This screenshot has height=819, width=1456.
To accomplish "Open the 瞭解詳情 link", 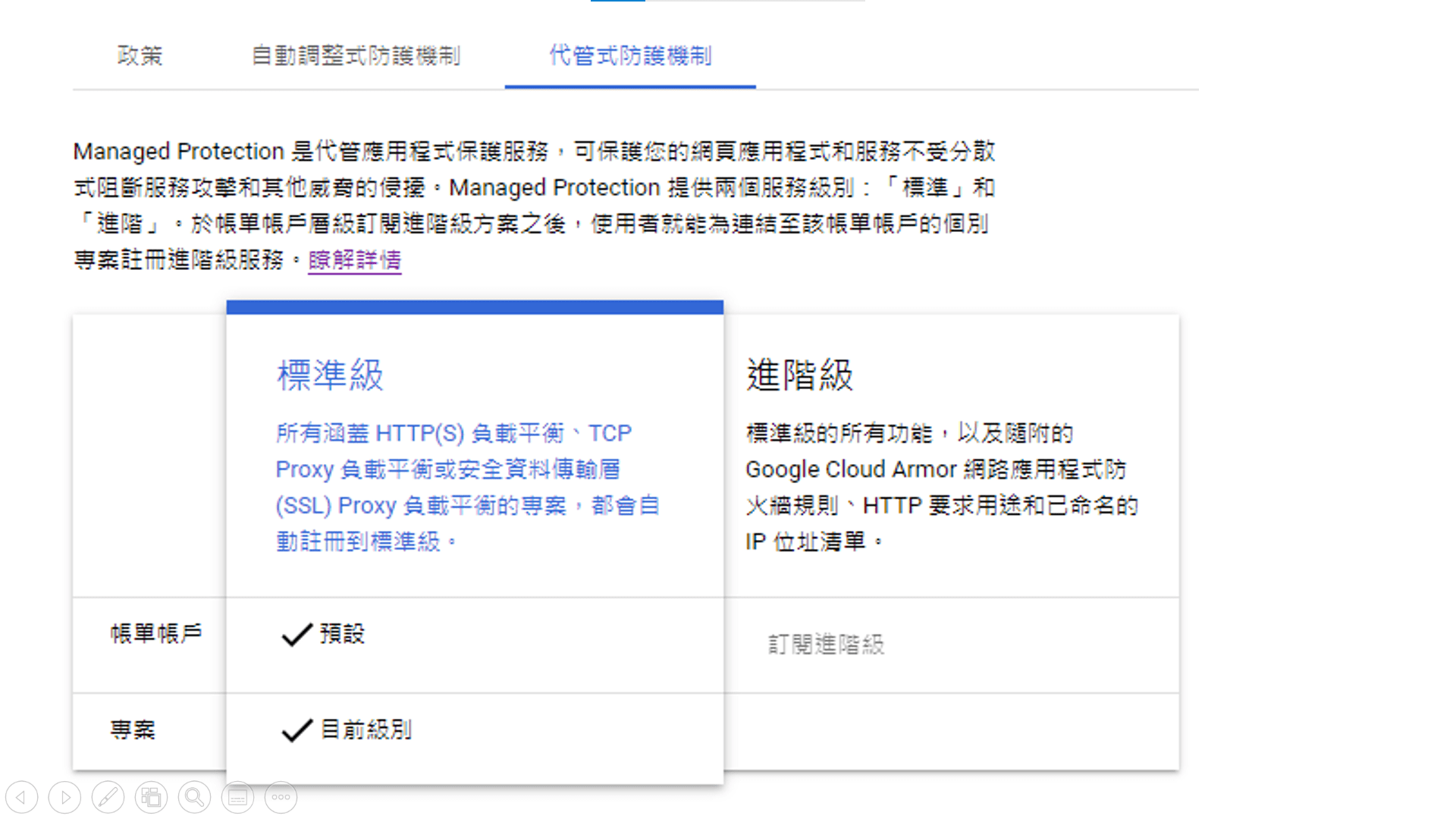I will [x=354, y=260].
